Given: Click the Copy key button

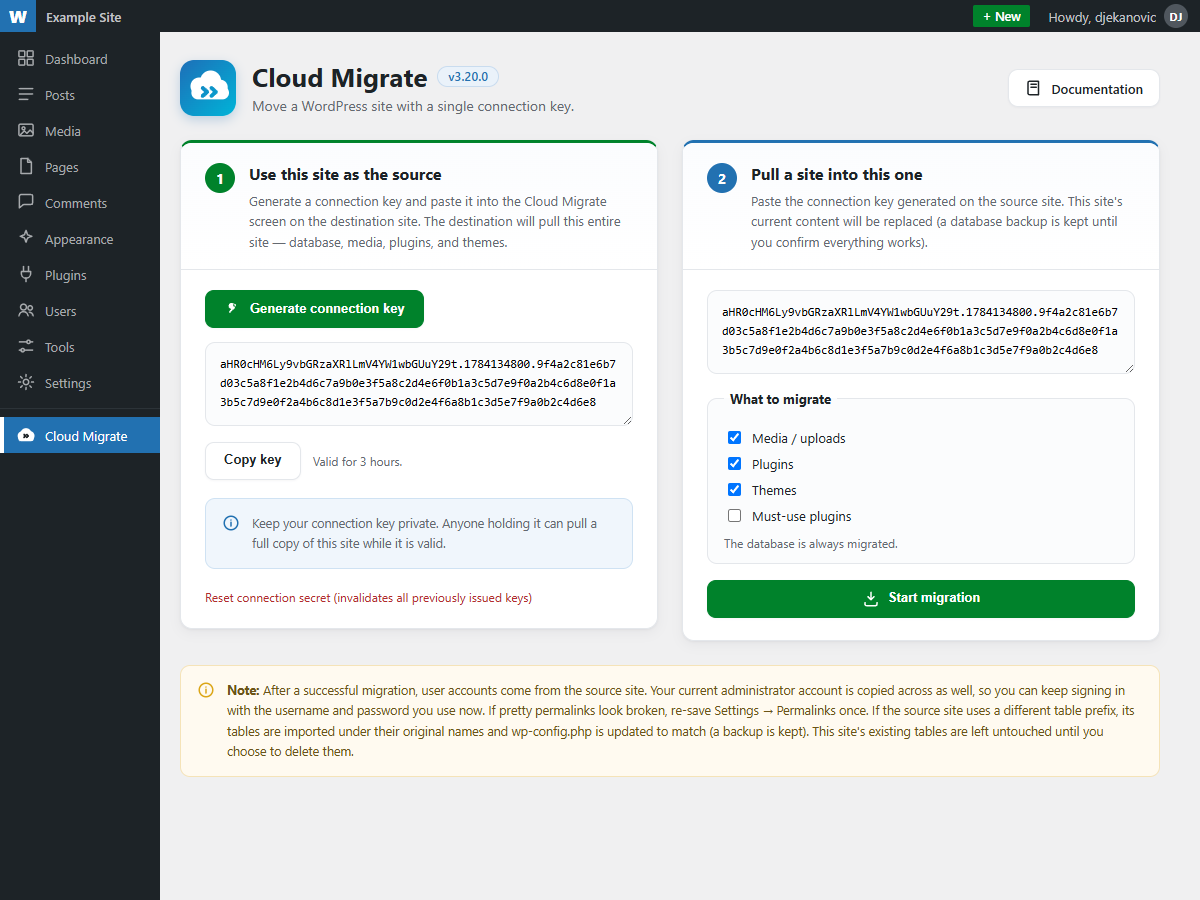Looking at the screenshot, I should tap(253, 461).
